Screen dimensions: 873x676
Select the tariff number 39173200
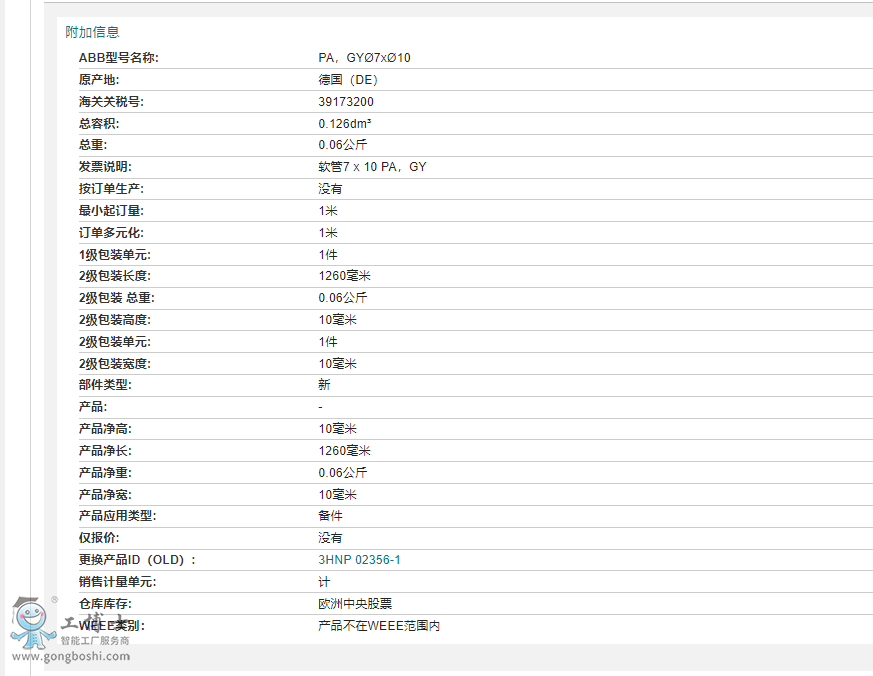tap(346, 102)
